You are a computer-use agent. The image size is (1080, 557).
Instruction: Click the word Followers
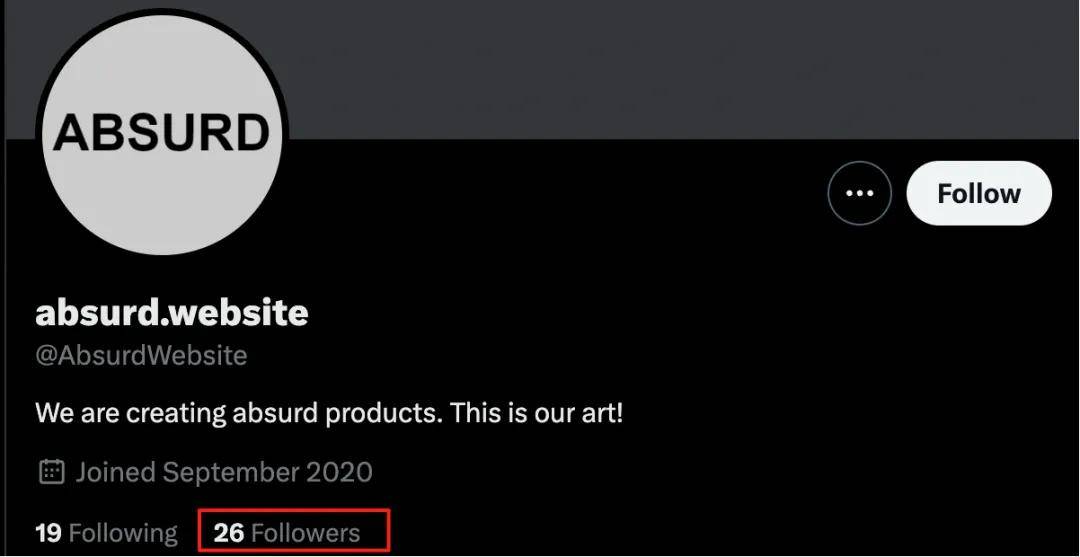(x=305, y=532)
